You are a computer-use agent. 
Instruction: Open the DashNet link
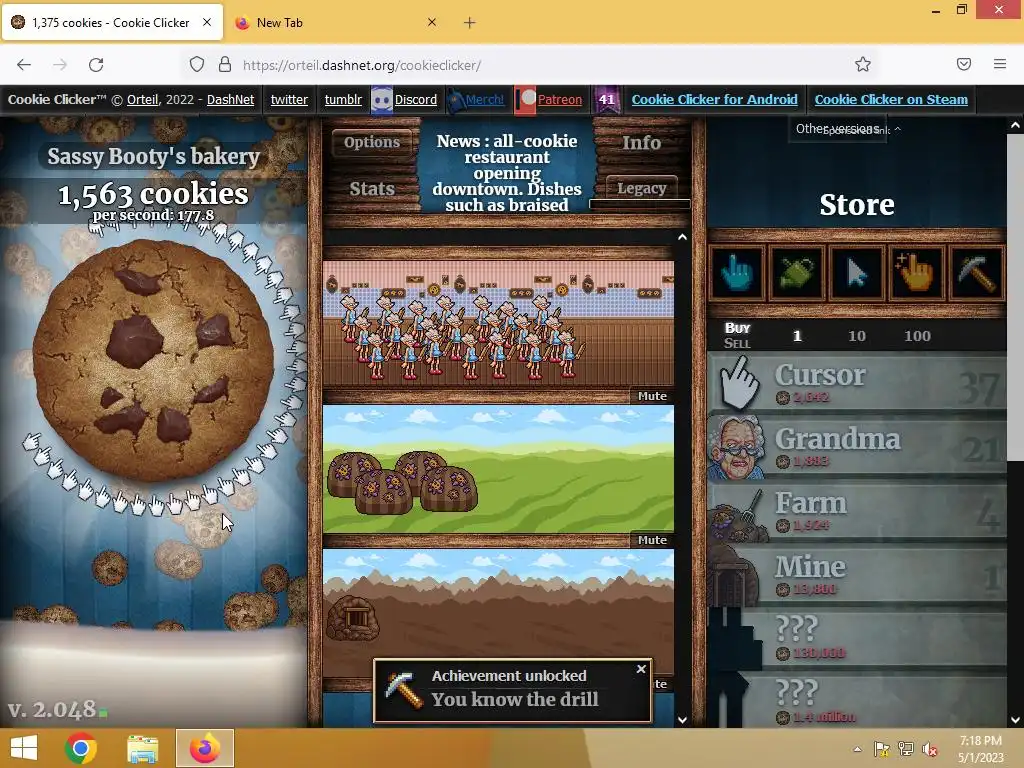click(x=231, y=99)
